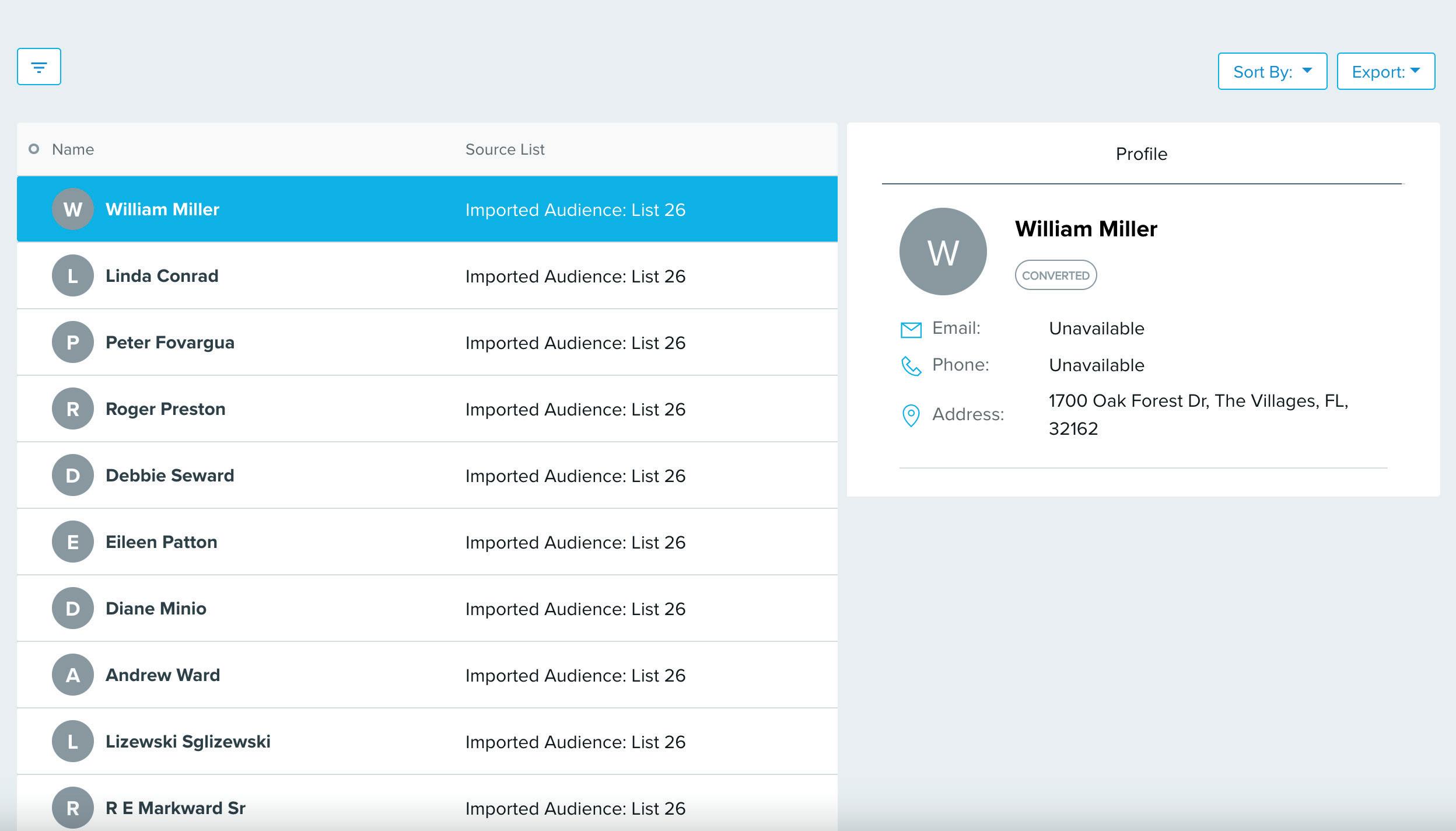Select the Roger Preston row
The height and width of the screenshot is (831, 1456).
(x=166, y=409)
